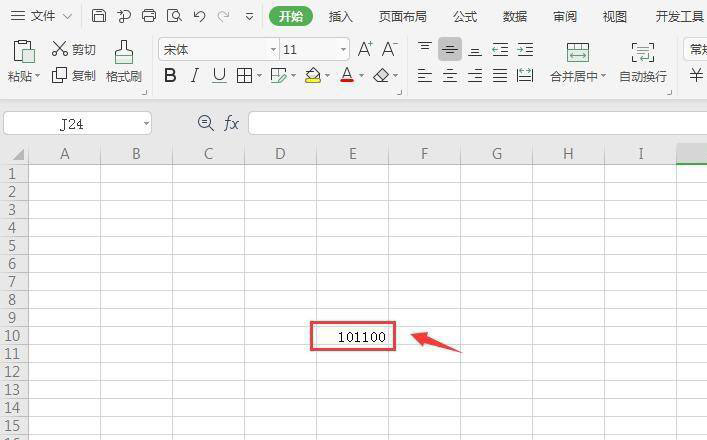Open the 文件 menu
This screenshot has height=440, width=707.
[41, 16]
